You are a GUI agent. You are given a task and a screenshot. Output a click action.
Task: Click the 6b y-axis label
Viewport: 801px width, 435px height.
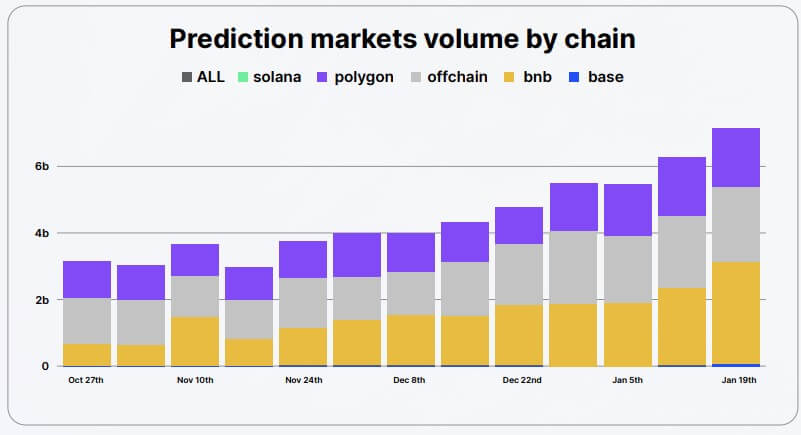pos(41,166)
